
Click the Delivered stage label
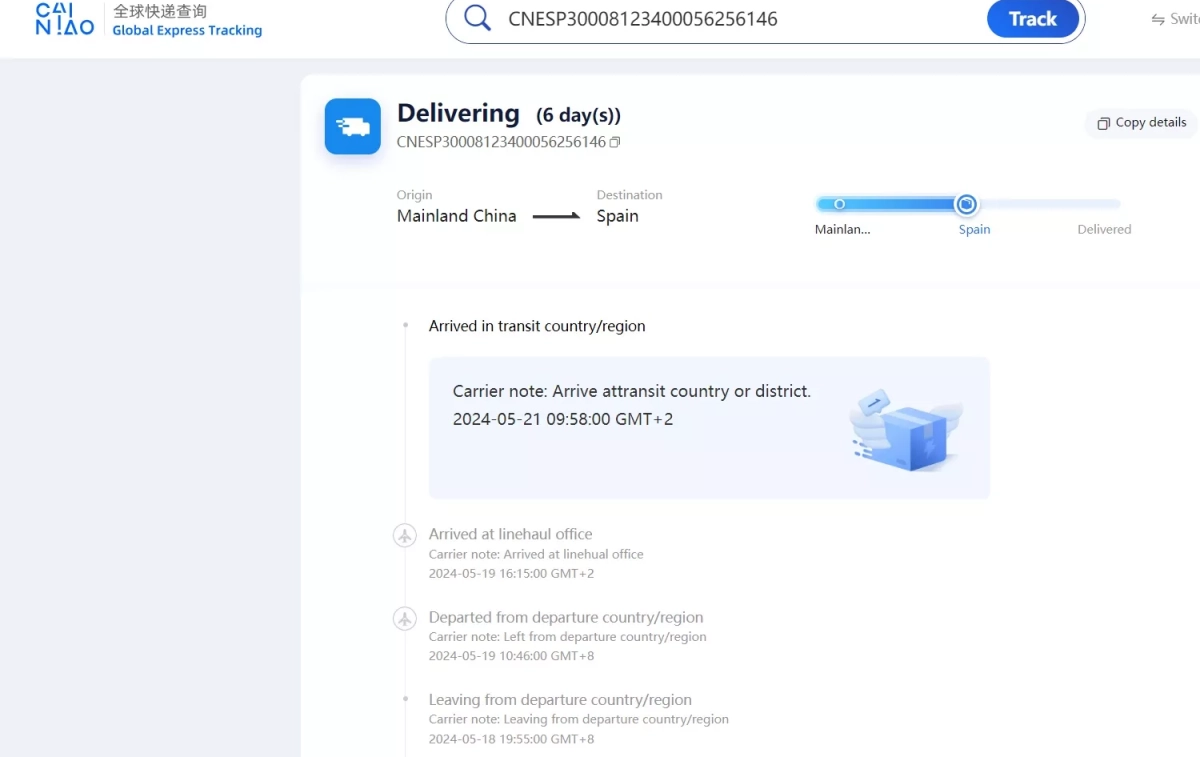pos(1104,229)
